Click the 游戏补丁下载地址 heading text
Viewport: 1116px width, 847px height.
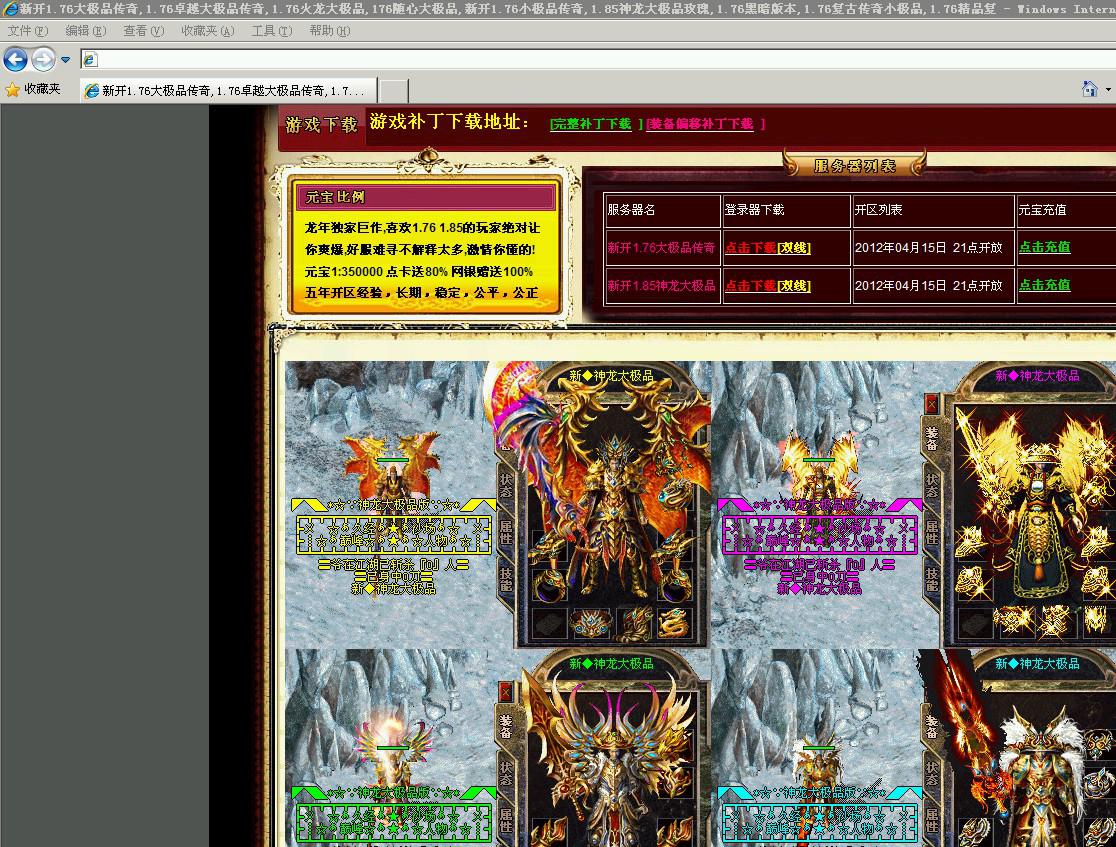450,122
